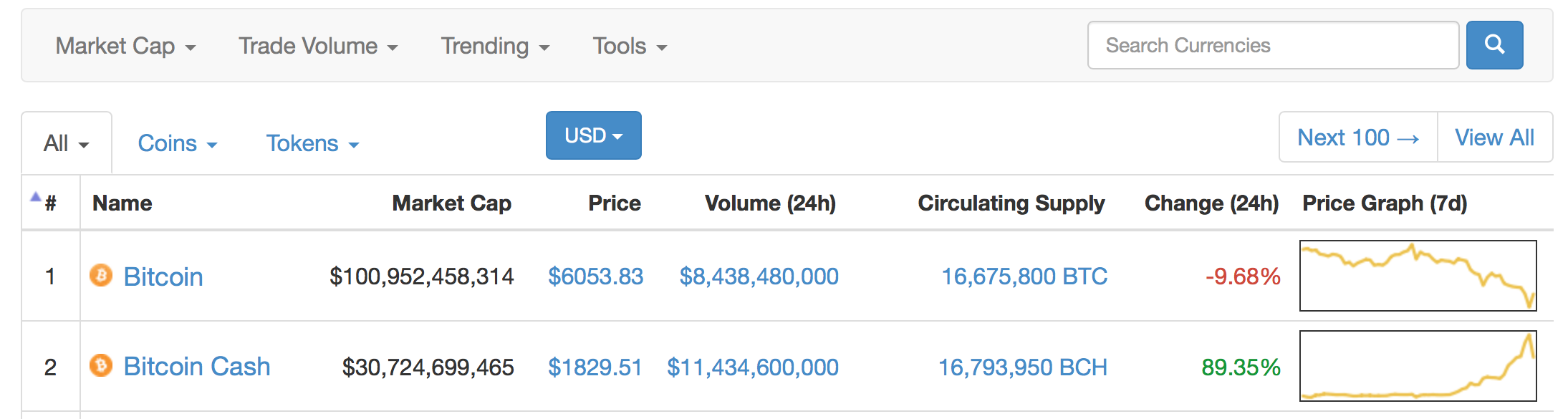Click the Bitcoin Cash coin logo icon
The width and height of the screenshot is (1568, 419).
coord(101,366)
